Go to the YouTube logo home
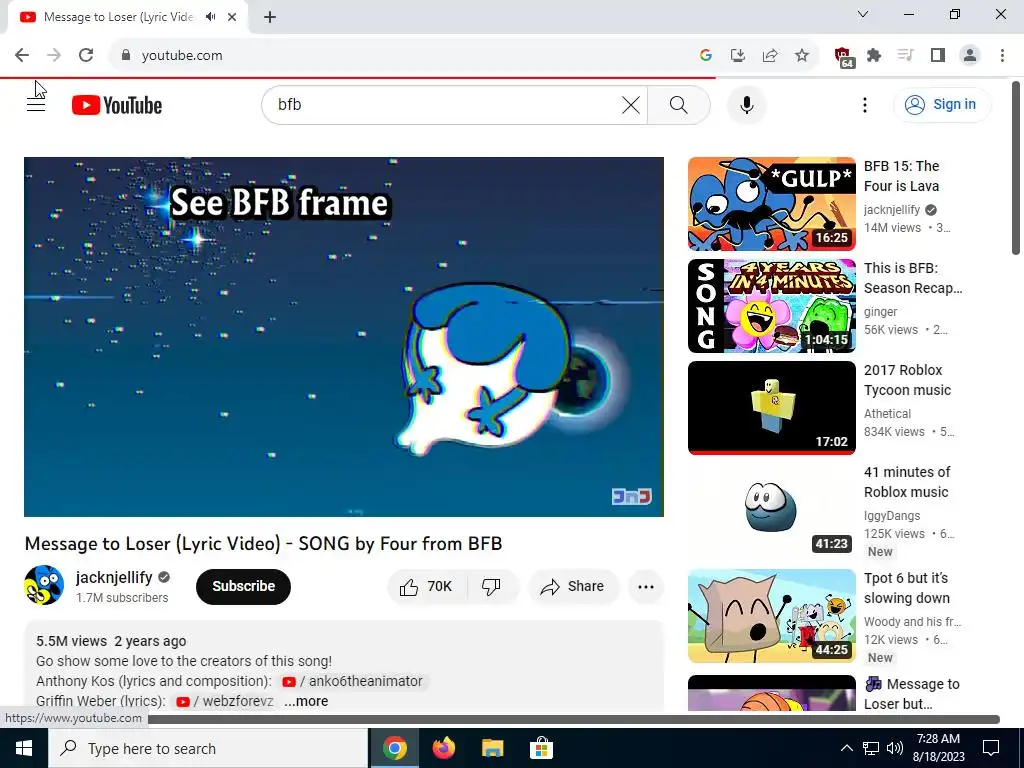 (117, 105)
